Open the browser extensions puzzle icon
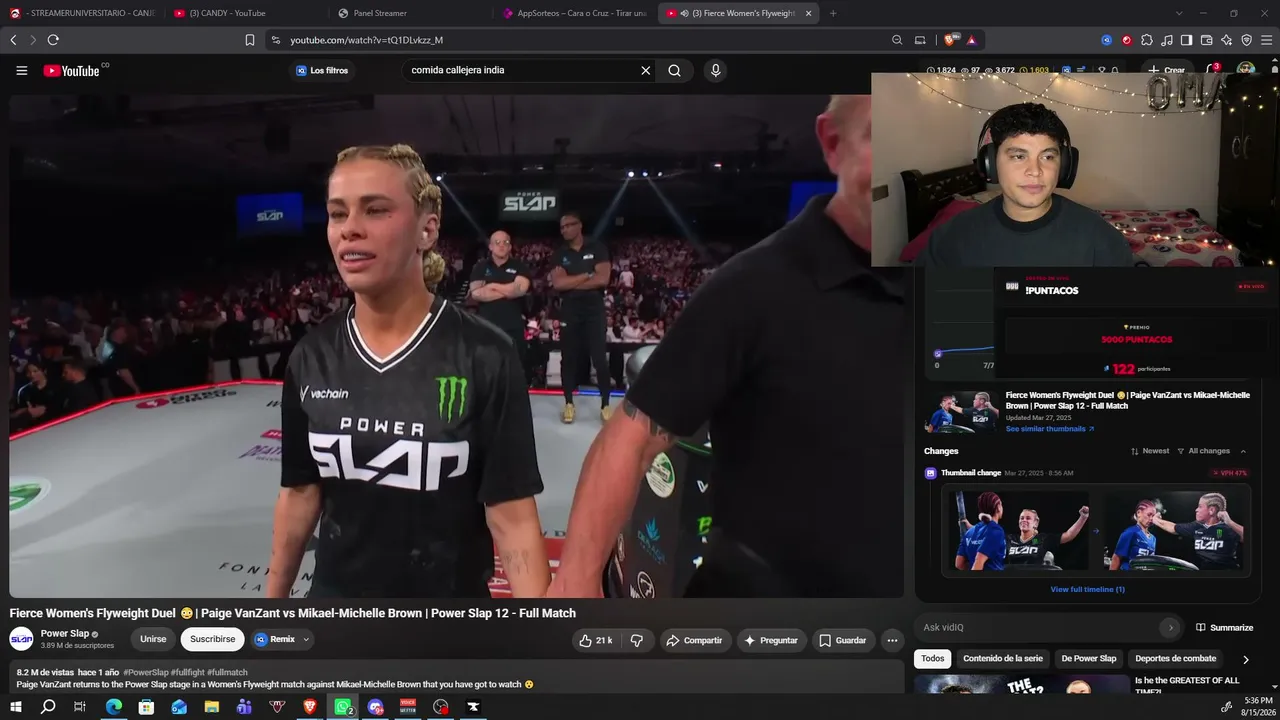This screenshot has width=1280, height=720. pyautogui.click(x=1147, y=40)
